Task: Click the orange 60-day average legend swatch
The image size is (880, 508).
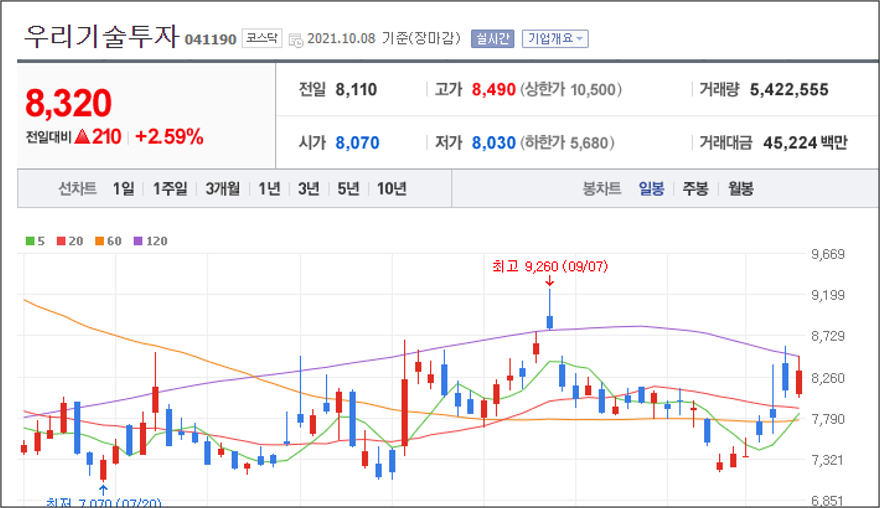Action: pos(99,241)
